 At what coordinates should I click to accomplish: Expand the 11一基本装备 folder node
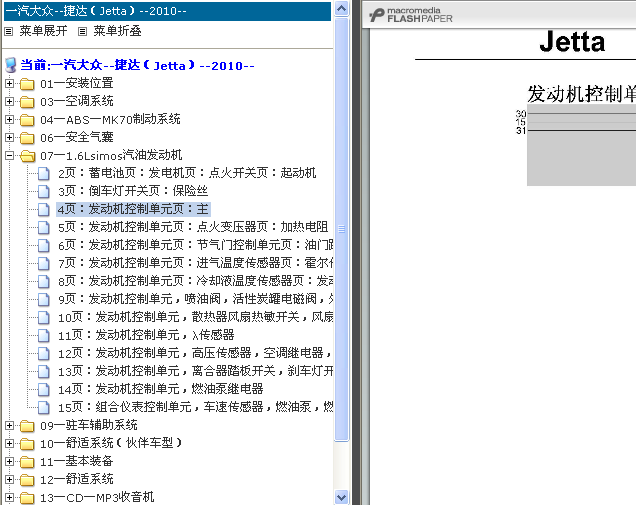(x=9, y=461)
